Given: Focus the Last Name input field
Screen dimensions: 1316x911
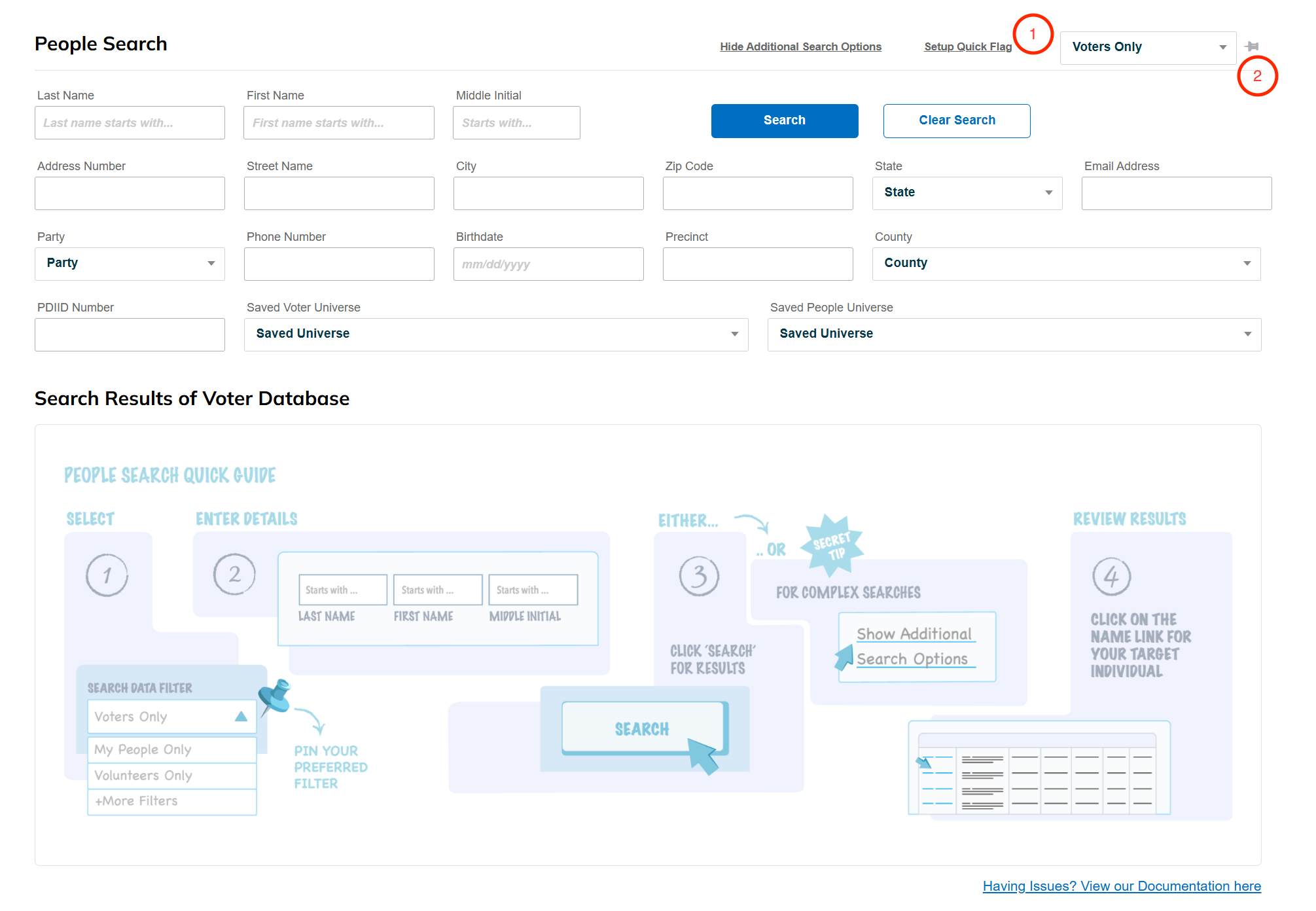Looking at the screenshot, I should click(x=130, y=122).
